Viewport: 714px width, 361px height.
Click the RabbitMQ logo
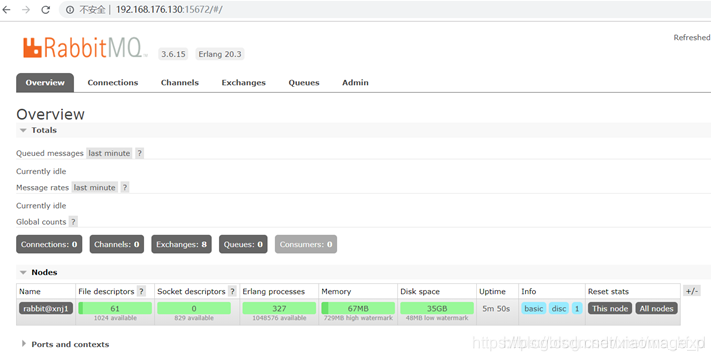point(85,48)
